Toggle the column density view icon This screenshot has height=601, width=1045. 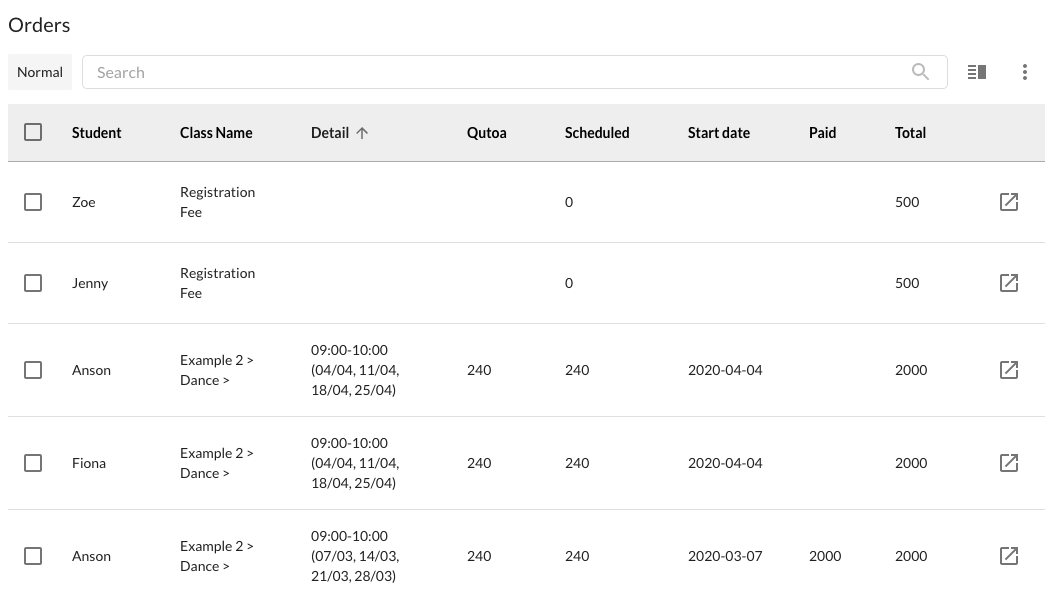pos(977,72)
